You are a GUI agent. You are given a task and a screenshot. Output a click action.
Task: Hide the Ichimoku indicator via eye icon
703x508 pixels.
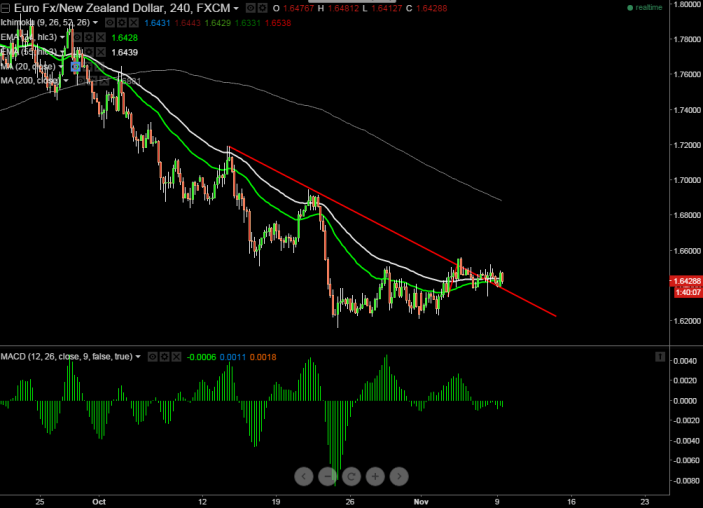click(110, 22)
